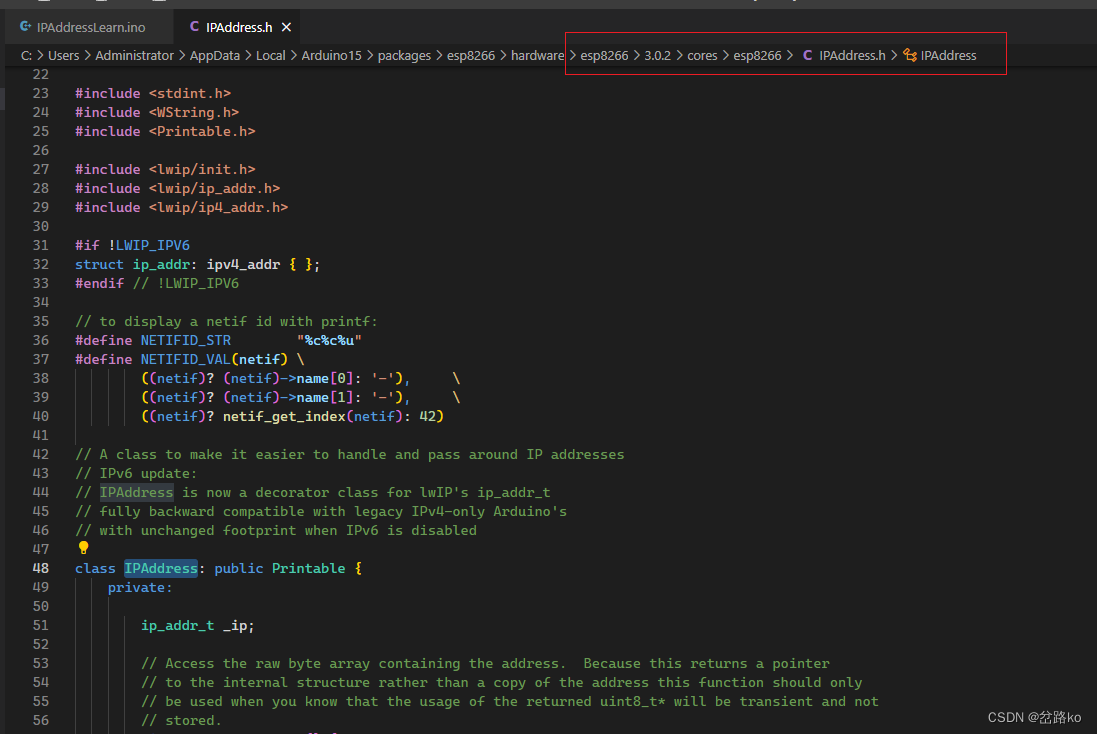This screenshot has height=734, width=1097.
Task: Expand the cores breadcrumb folder
Action: point(702,55)
